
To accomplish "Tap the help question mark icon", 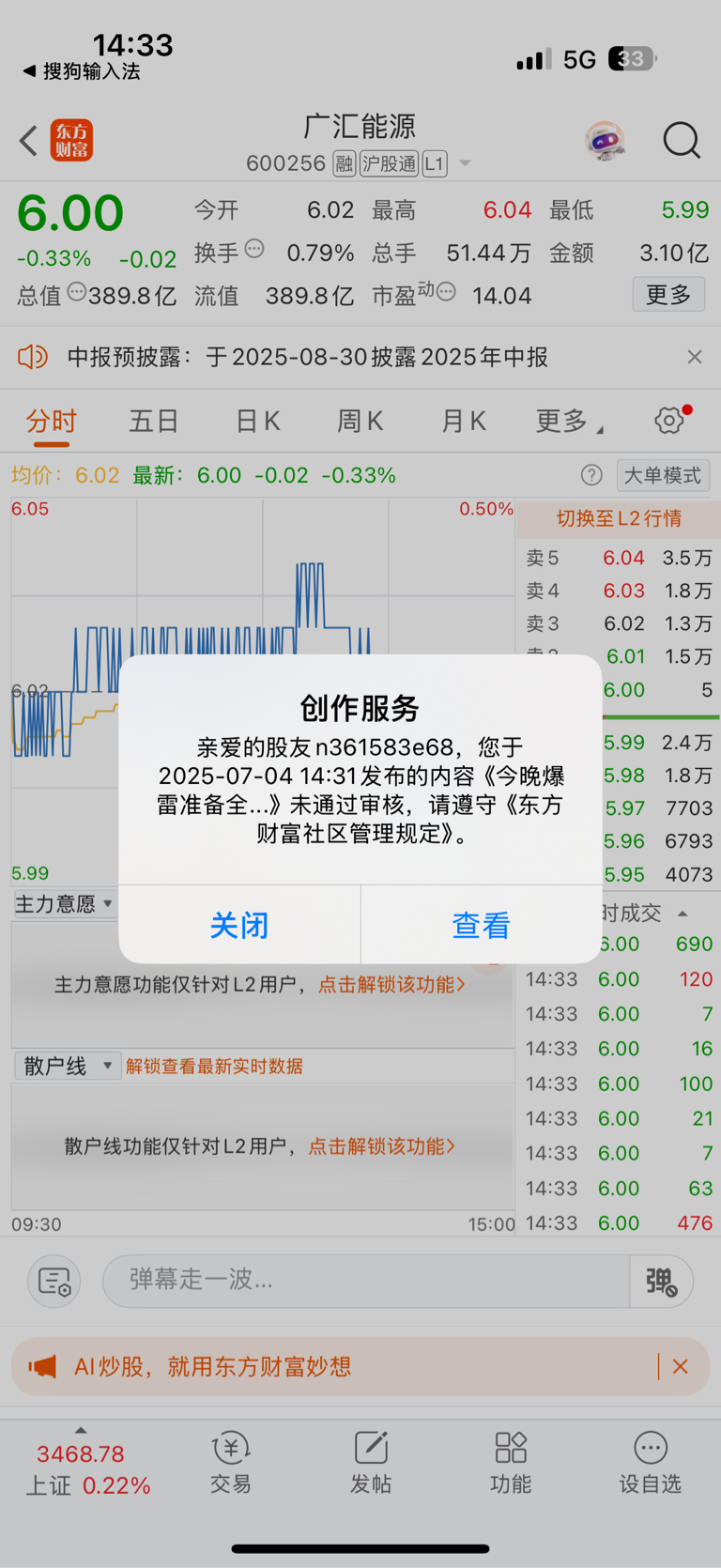I will click(x=591, y=475).
